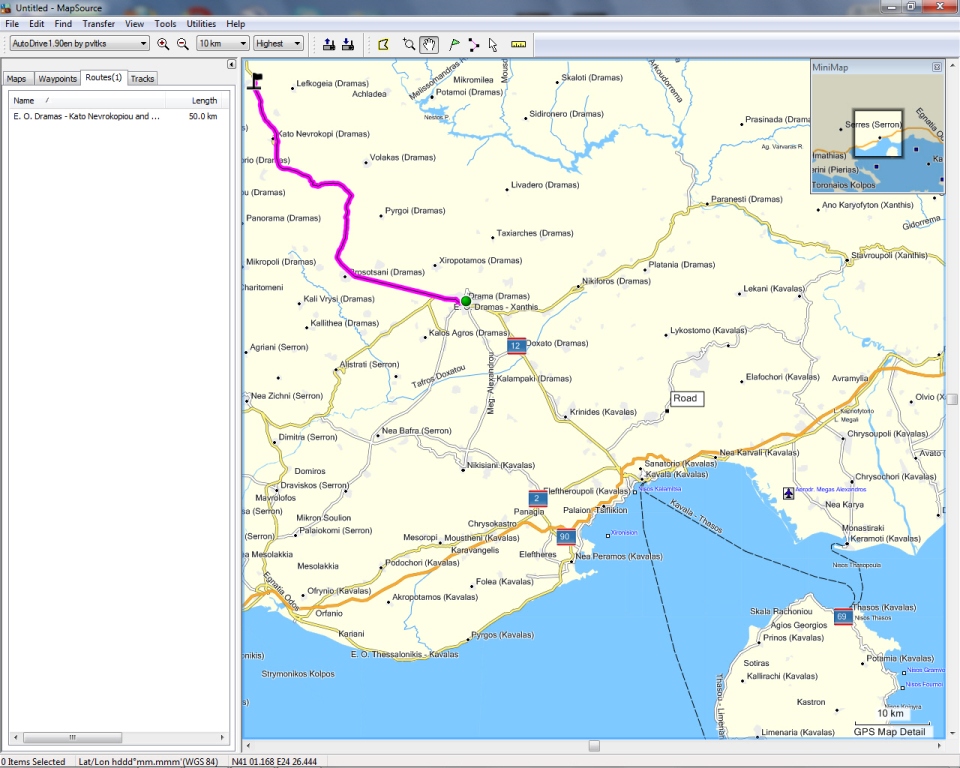Choose the Route tool icon
The height and width of the screenshot is (768, 960).
(473, 44)
